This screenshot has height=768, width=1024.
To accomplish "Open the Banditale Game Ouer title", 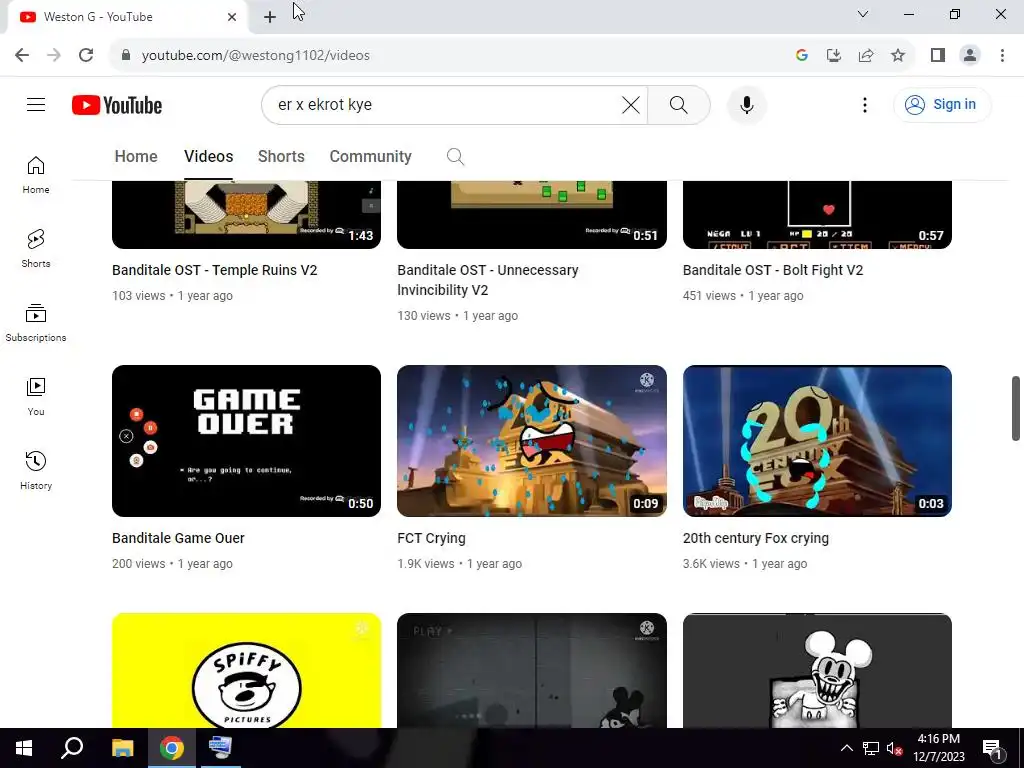I will [178, 538].
